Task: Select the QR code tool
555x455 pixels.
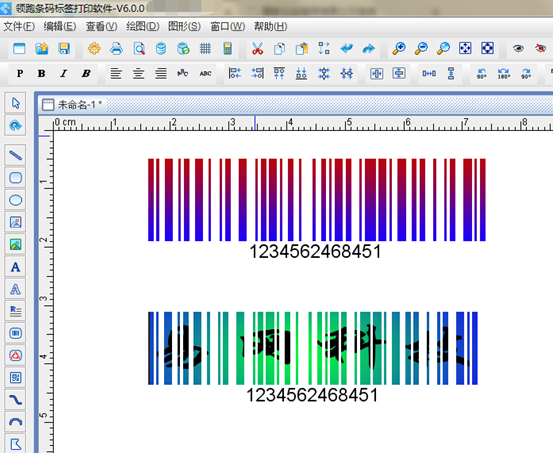Action: 15,377
